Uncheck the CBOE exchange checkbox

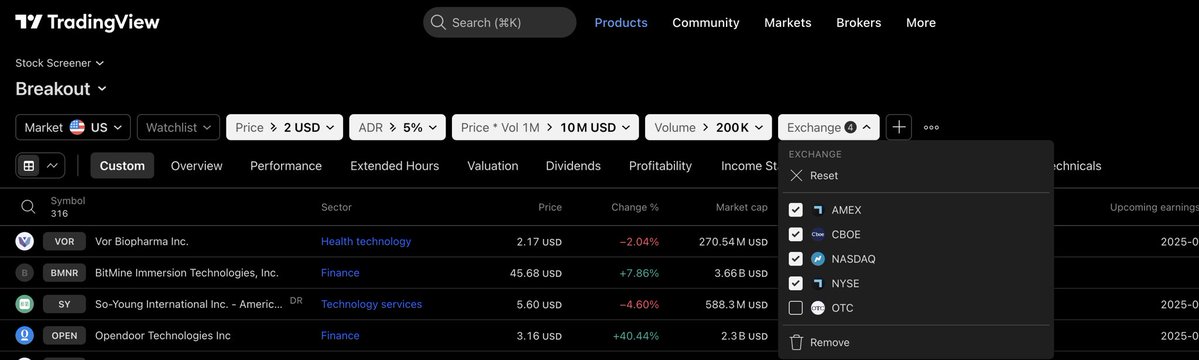(795, 235)
